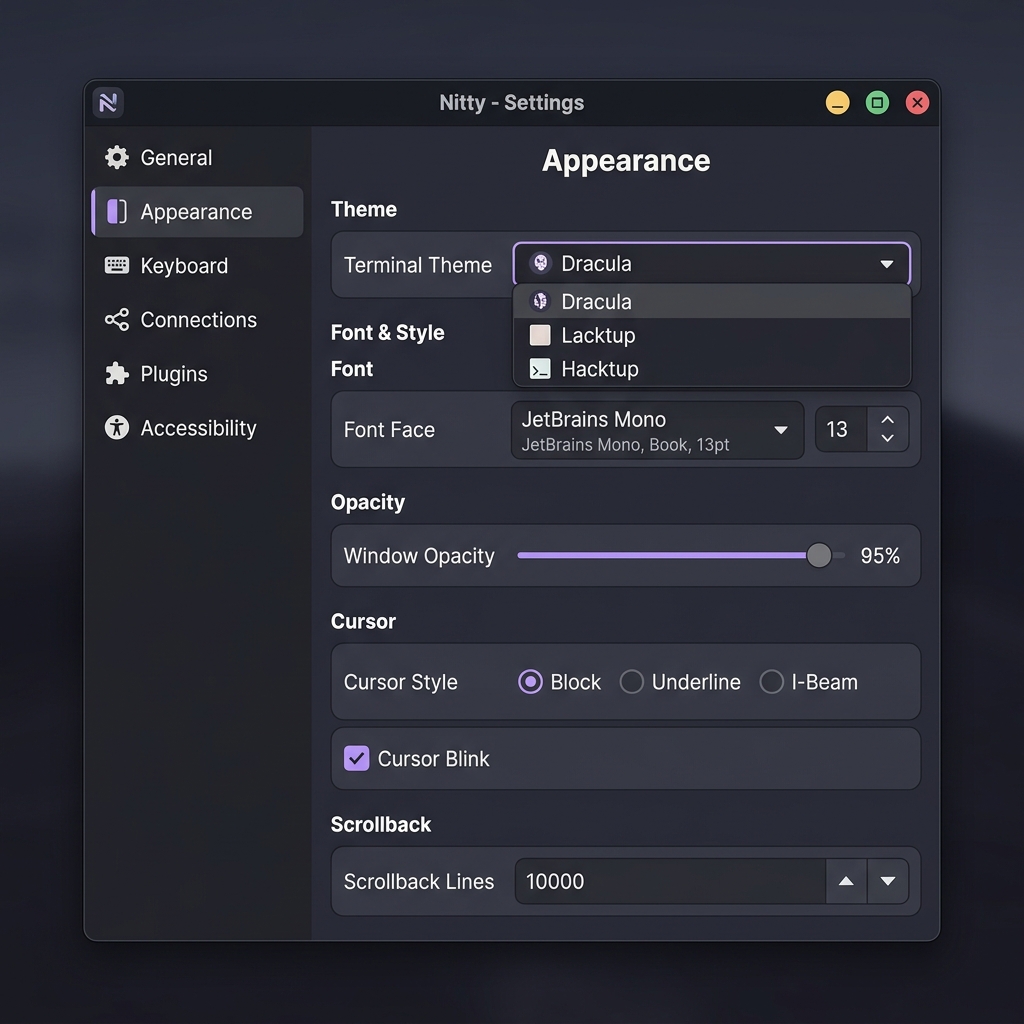The image size is (1024, 1024).
Task: Click the Keyboard icon in sidebar
Action: pos(117,265)
